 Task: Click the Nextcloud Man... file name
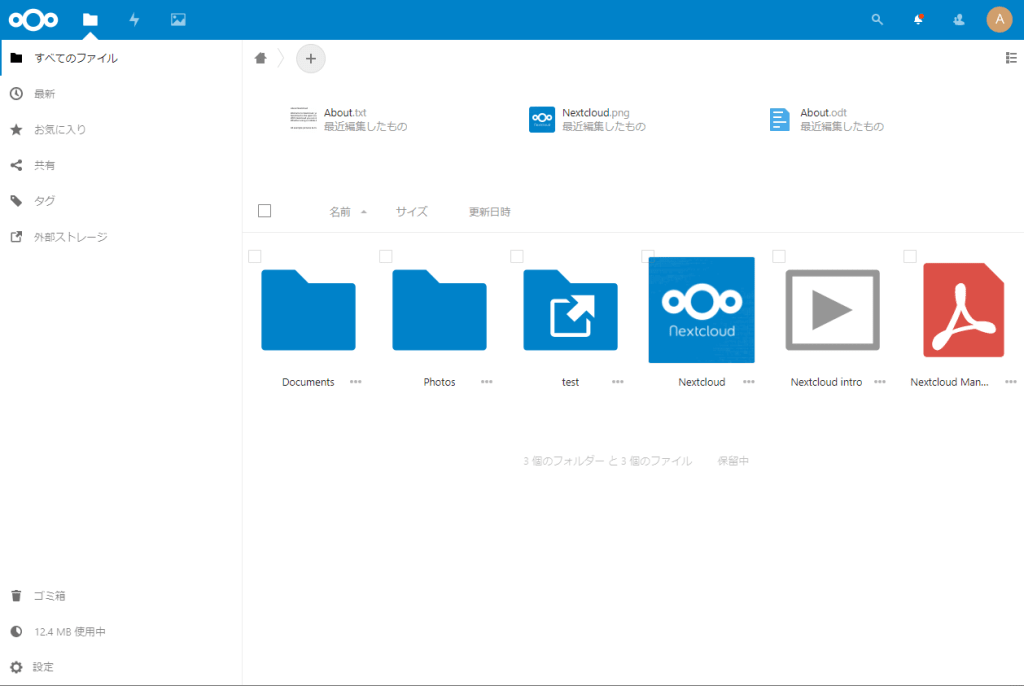tap(950, 382)
